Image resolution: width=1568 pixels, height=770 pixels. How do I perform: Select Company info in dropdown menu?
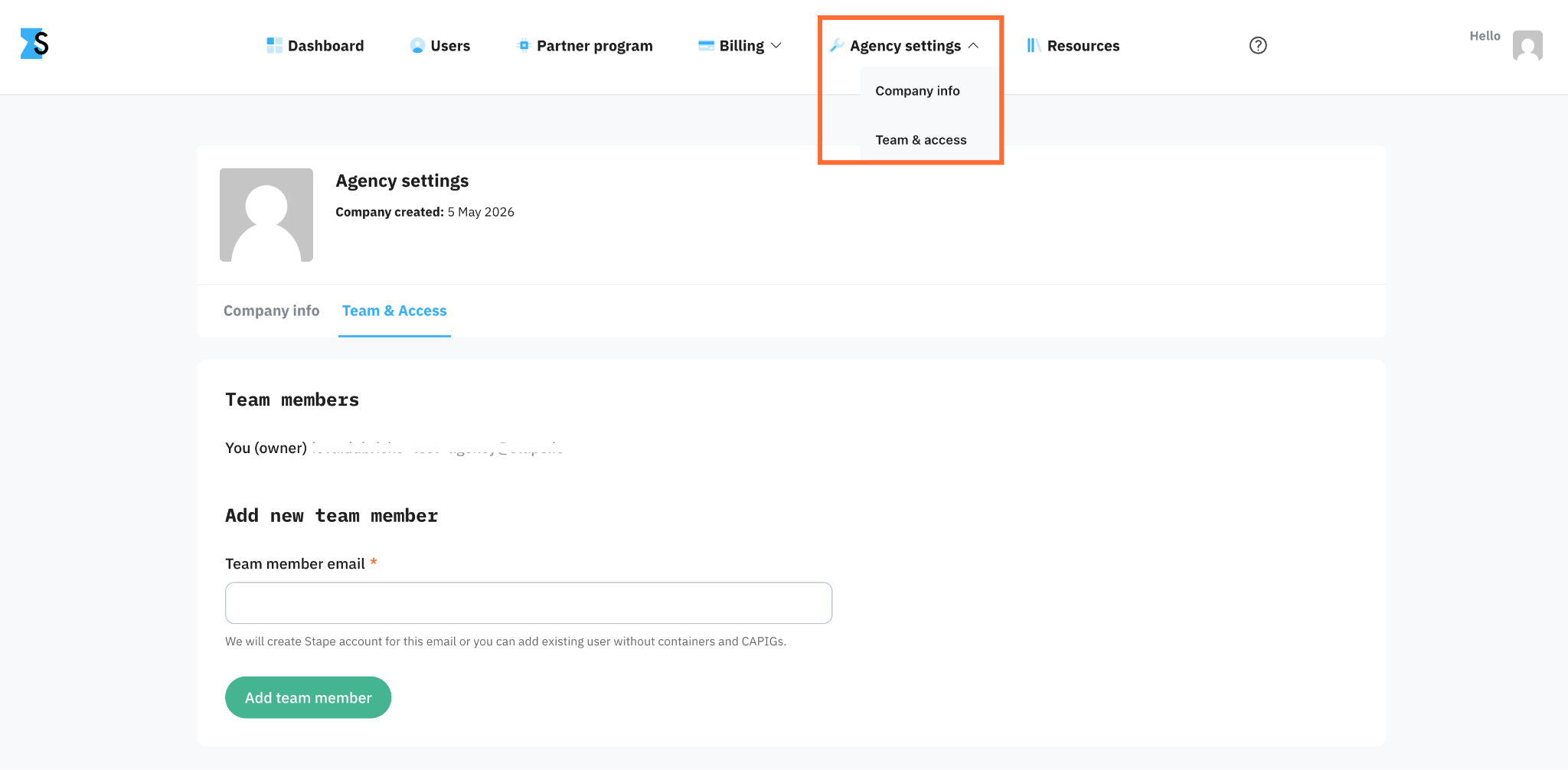pos(917,90)
